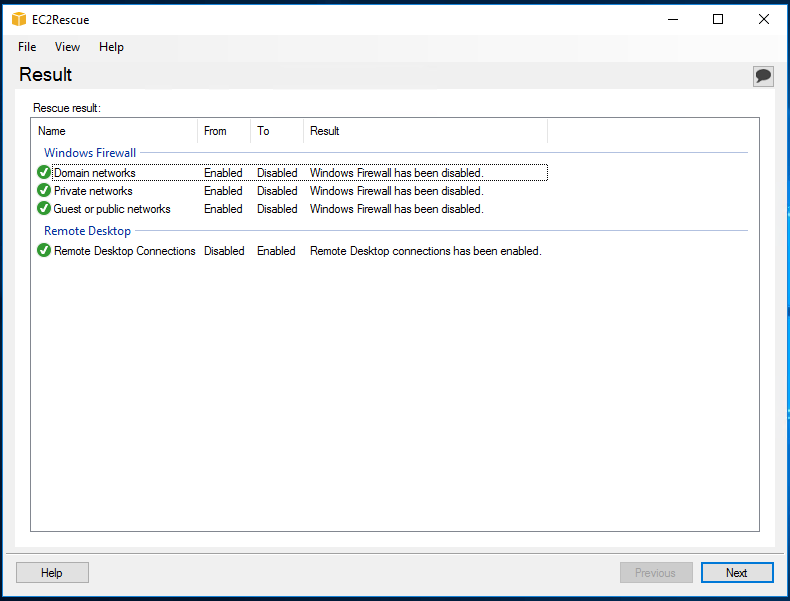Image resolution: width=790 pixels, height=601 pixels.
Task: Click 'Remote Desktop connections has been enabled.' text
Action: pyautogui.click(x=426, y=251)
